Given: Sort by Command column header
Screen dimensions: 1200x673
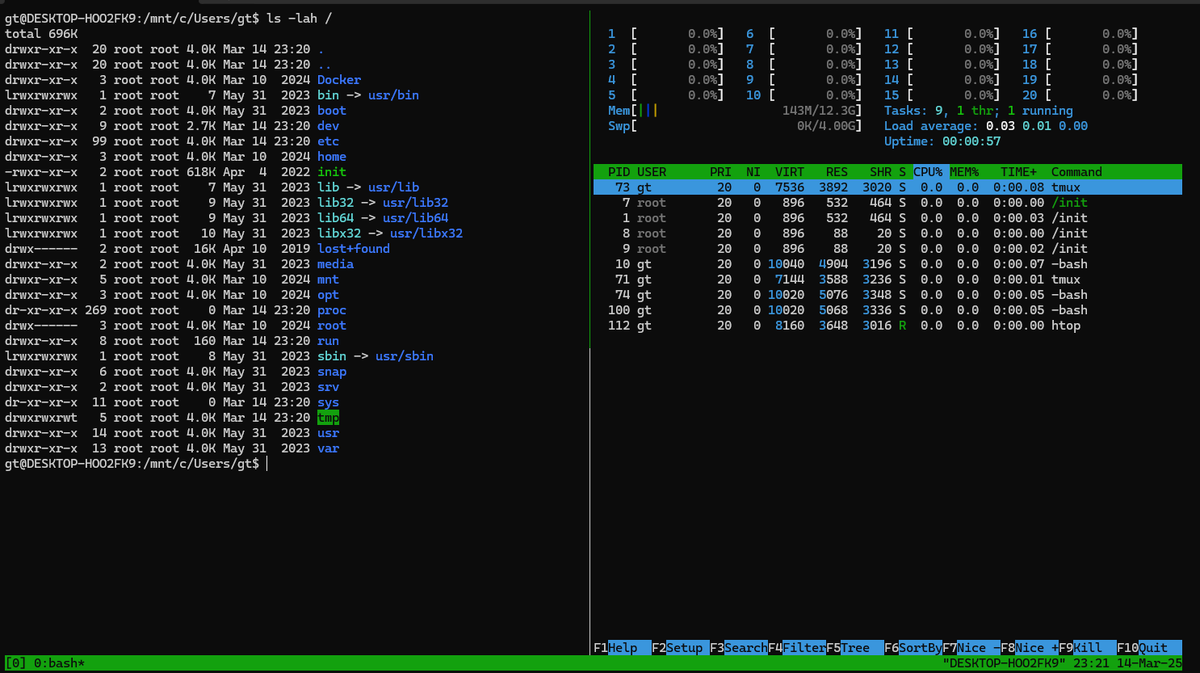Looking at the screenshot, I should (1076, 172).
